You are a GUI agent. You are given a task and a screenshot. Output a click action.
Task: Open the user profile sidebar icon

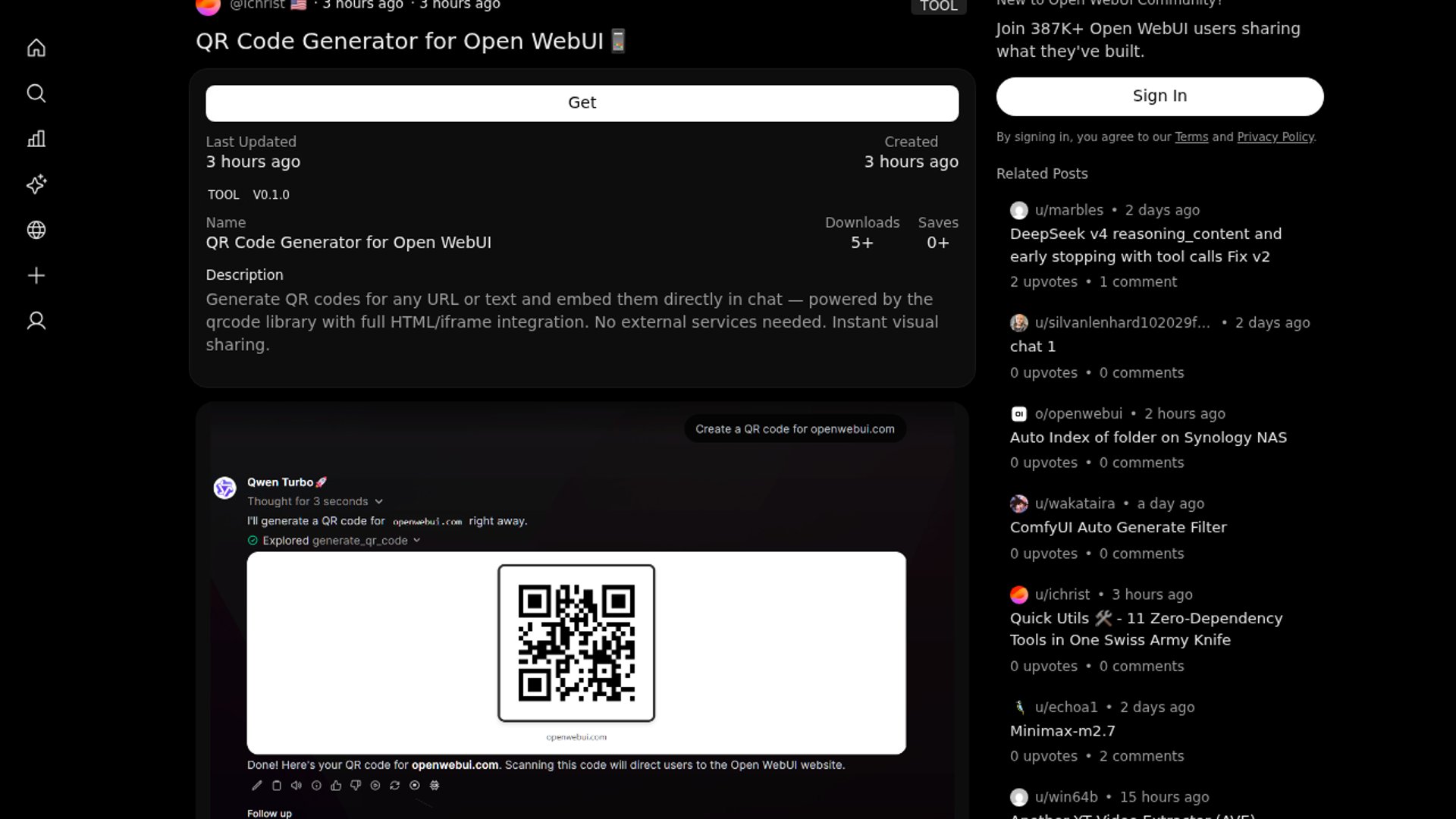tap(36, 321)
